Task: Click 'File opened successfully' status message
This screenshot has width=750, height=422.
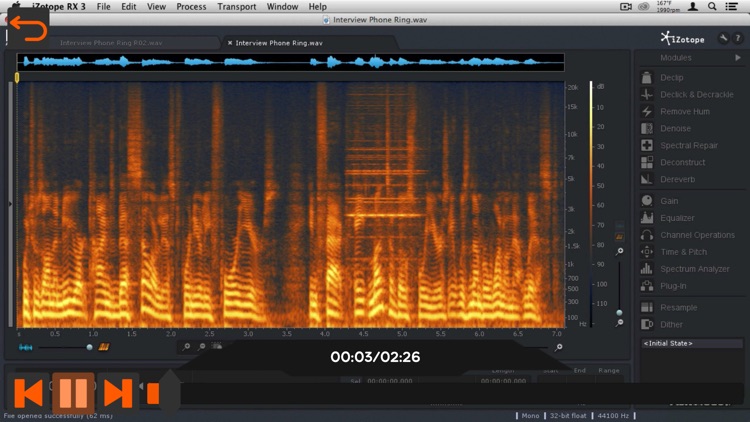Action: coord(58,416)
